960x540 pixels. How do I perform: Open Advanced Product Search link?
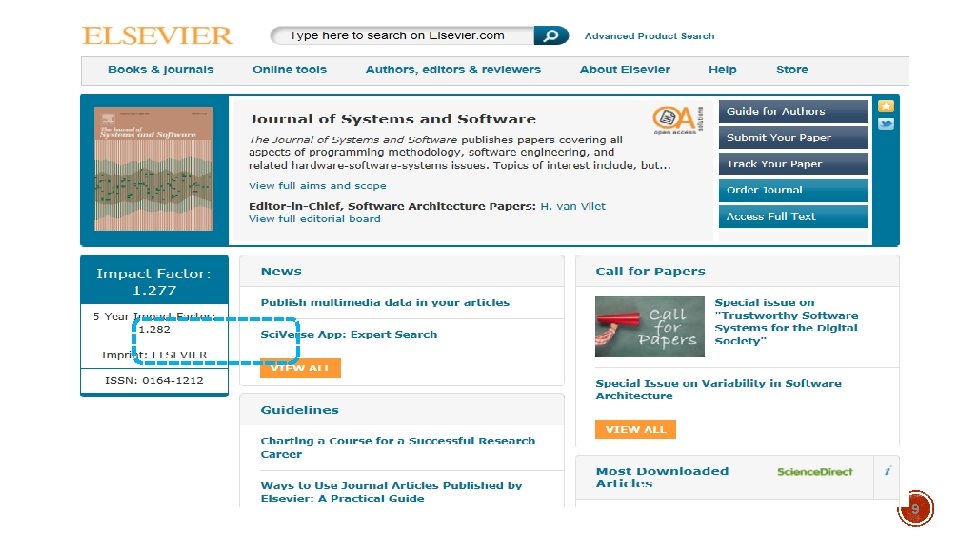[649, 36]
